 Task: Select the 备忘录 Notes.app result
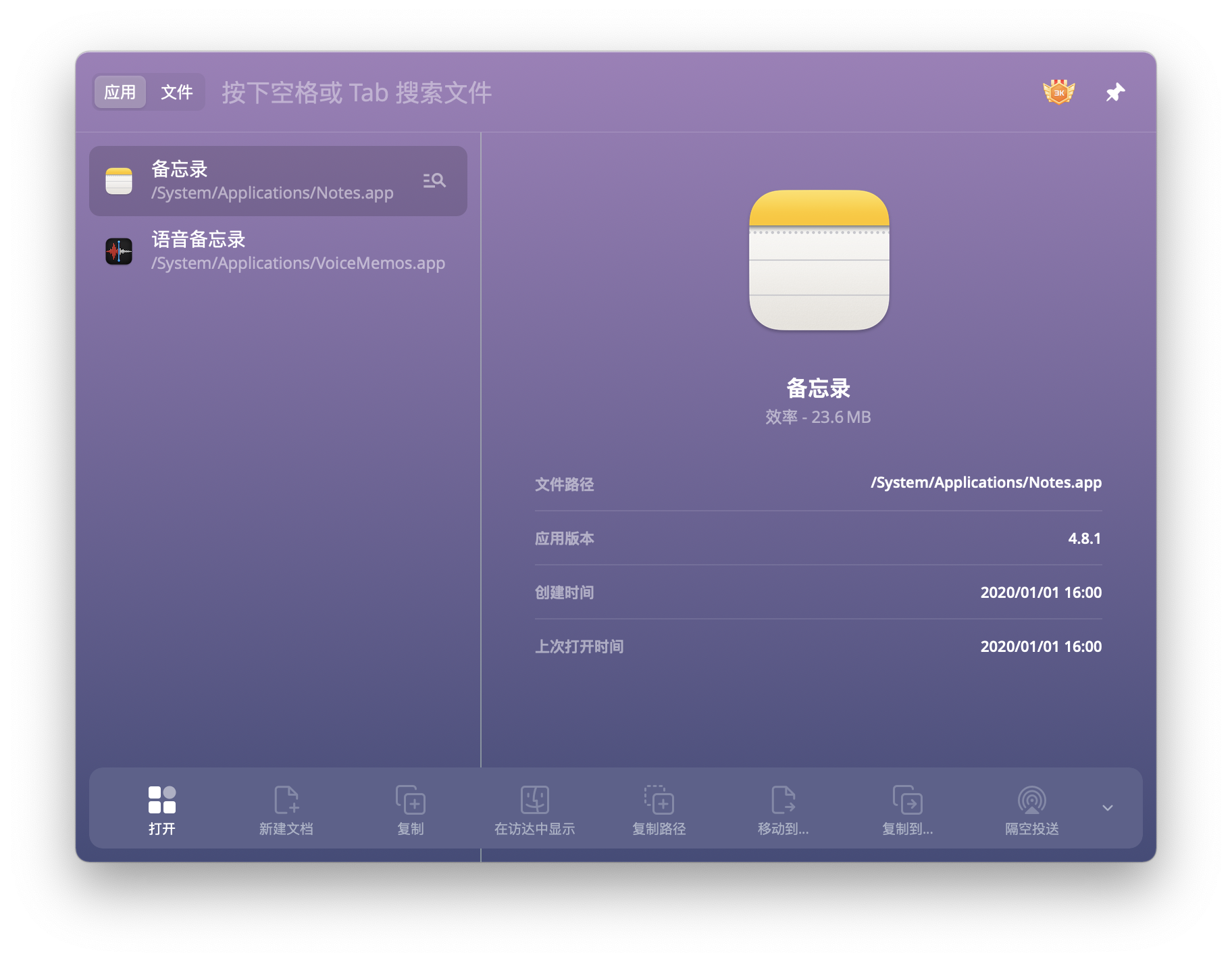click(278, 181)
